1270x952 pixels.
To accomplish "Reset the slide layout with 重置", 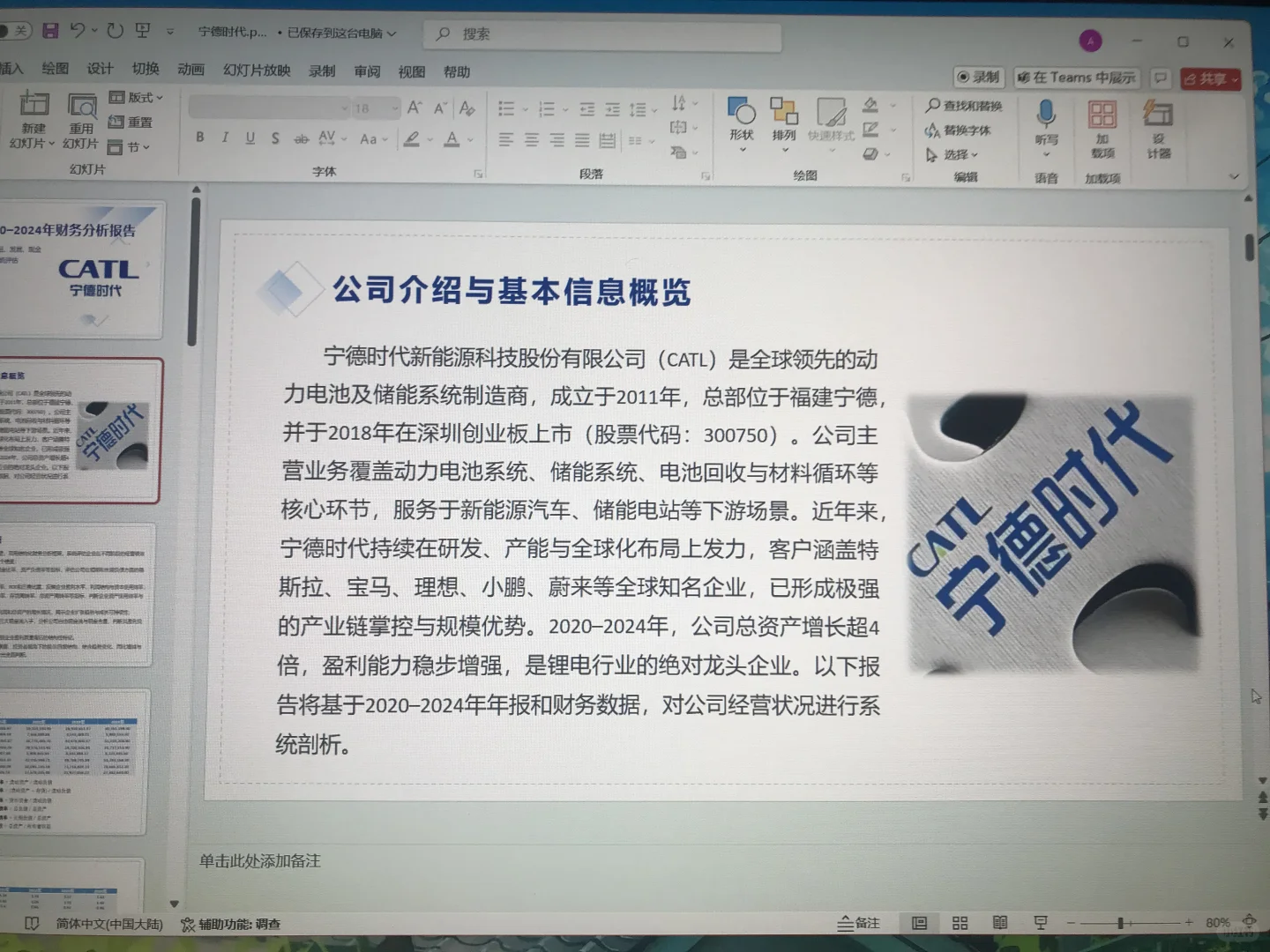I will (131, 122).
